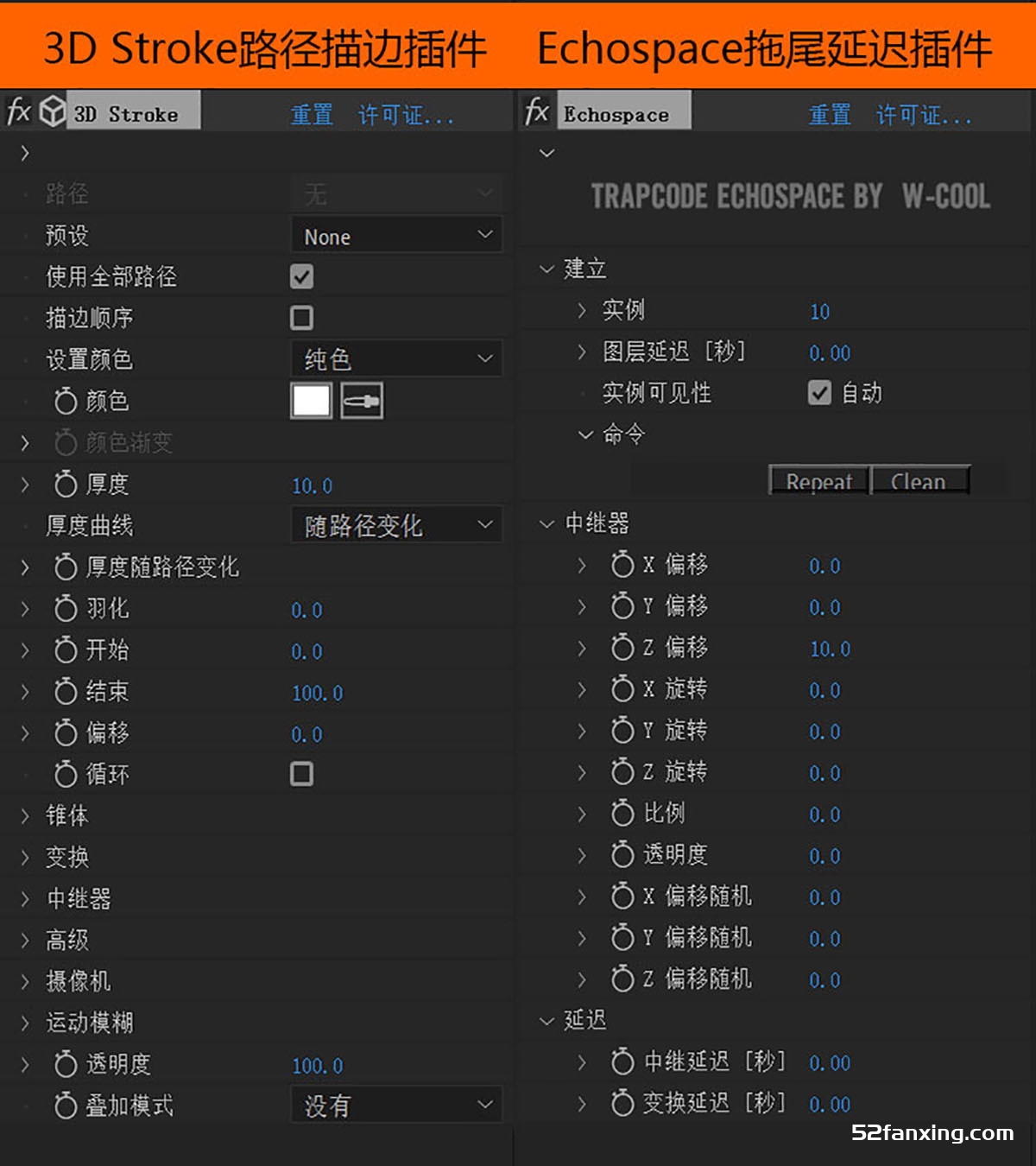Enable the stopwatch for 厚度随路径变化
The image size is (1036, 1166).
tap(66, 567)
